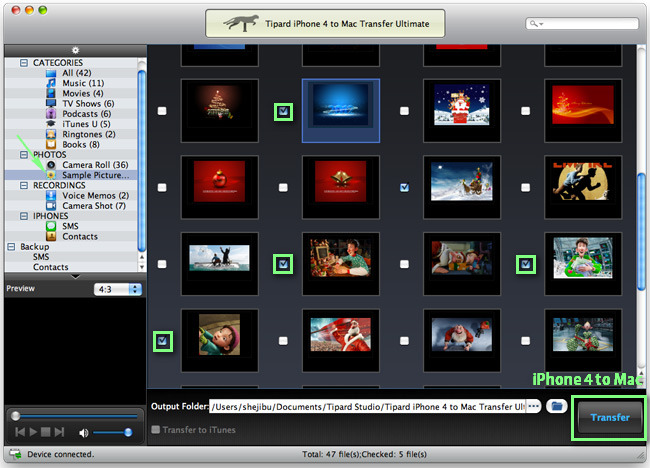Stop the preview playback

tap(46, 432)
